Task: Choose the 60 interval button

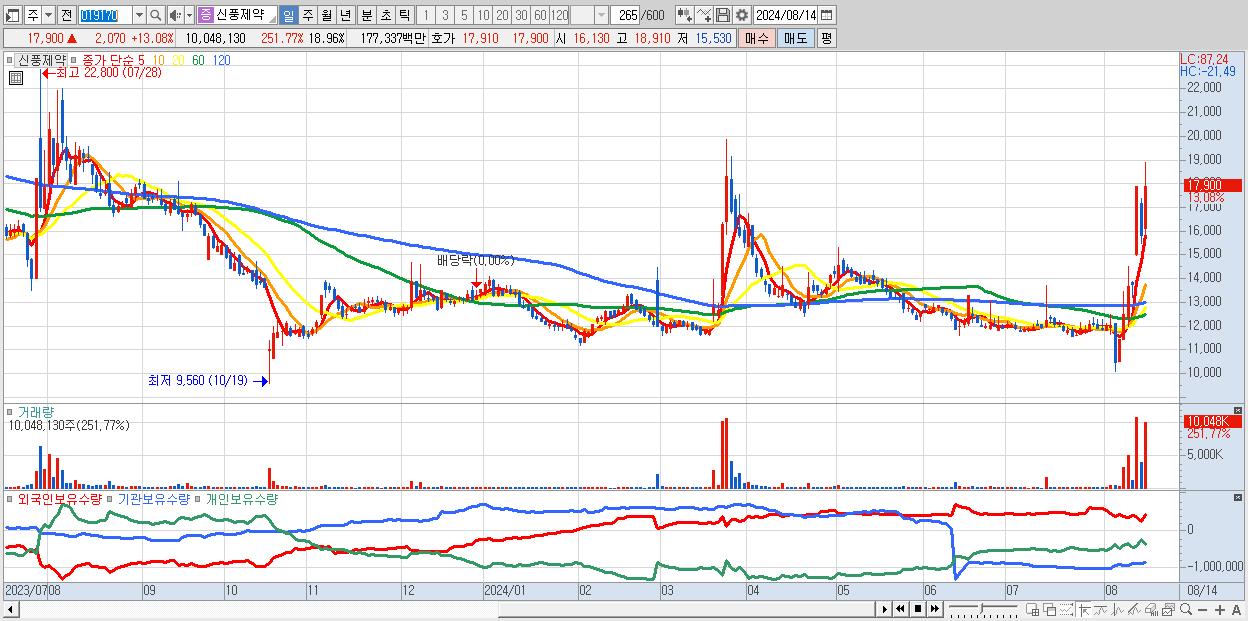Action: [540, 15]
